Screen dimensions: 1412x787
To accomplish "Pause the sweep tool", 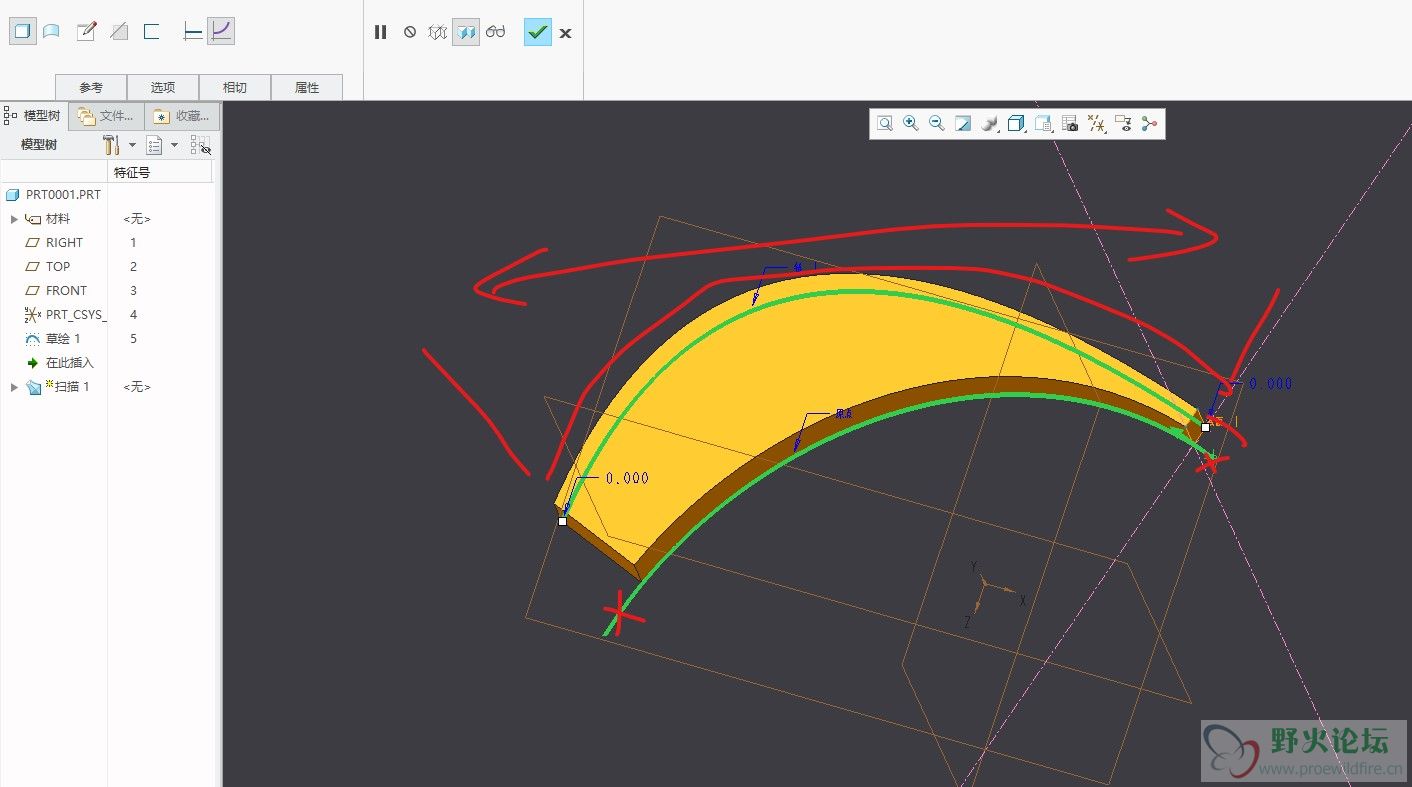I will [x=380, y=32].
